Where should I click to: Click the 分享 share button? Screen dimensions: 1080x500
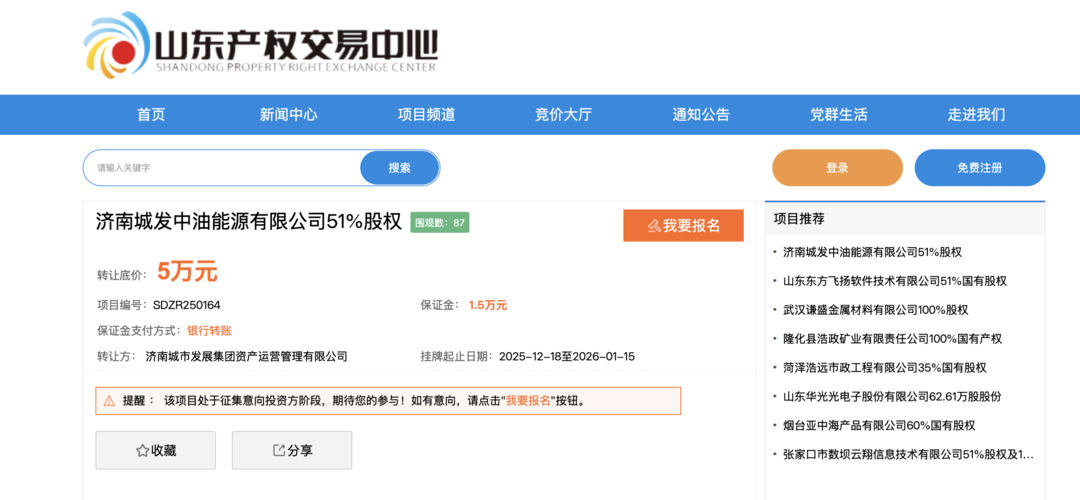tap(292, 451)
